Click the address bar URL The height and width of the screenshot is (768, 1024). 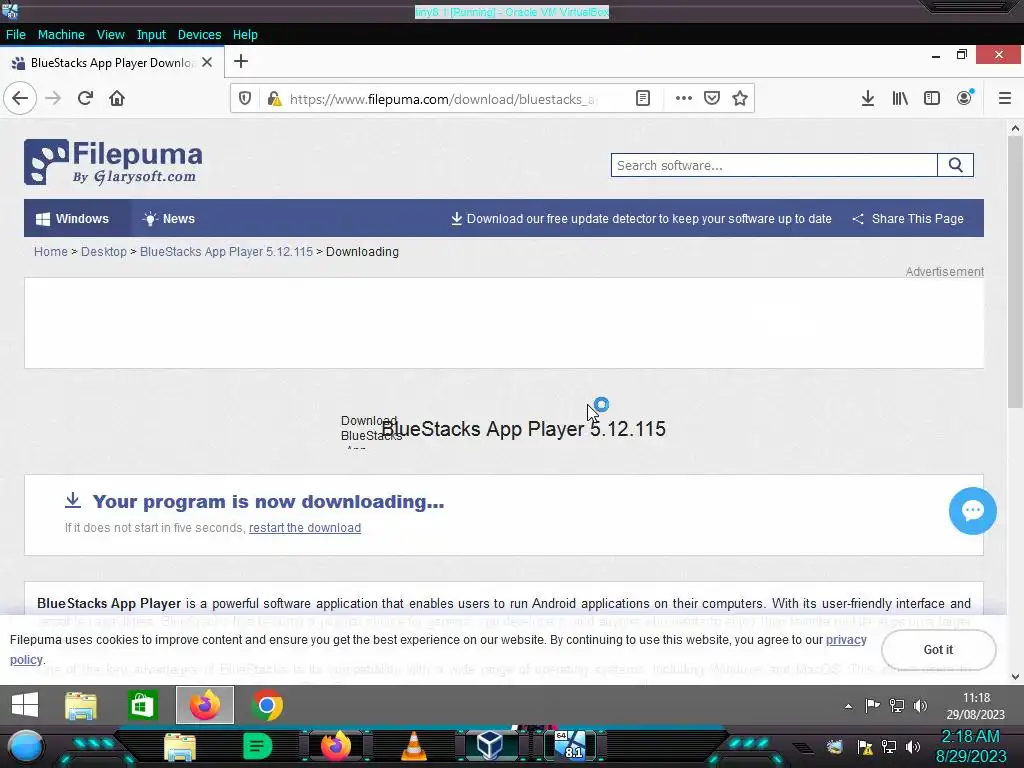click(x=443, y=99)
